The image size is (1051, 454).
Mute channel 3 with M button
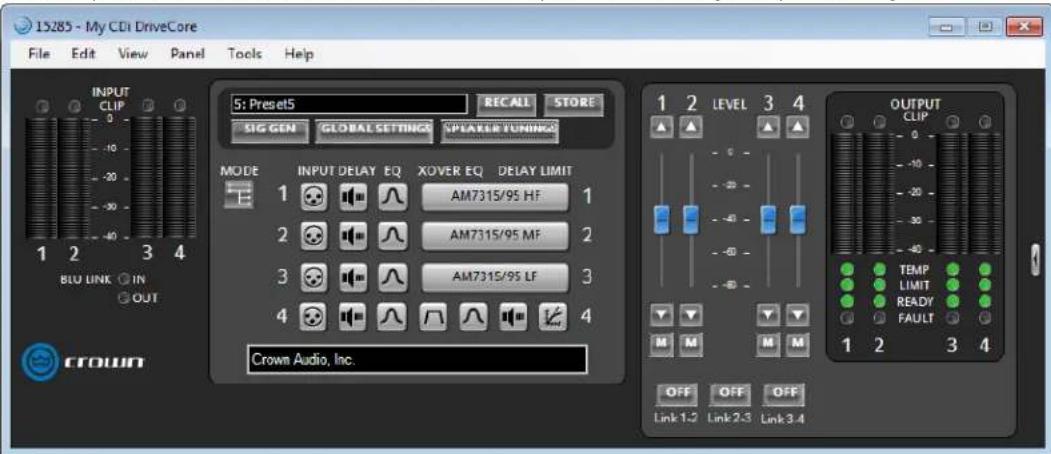[x=767, y=343]
